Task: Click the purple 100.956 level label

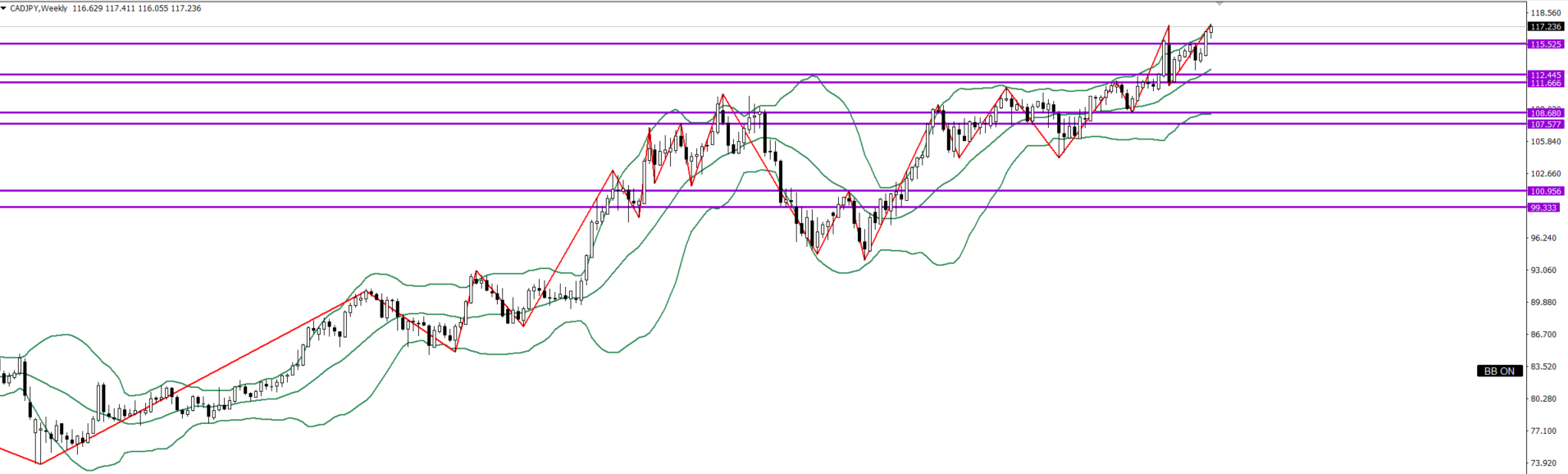Action: 1545,191
